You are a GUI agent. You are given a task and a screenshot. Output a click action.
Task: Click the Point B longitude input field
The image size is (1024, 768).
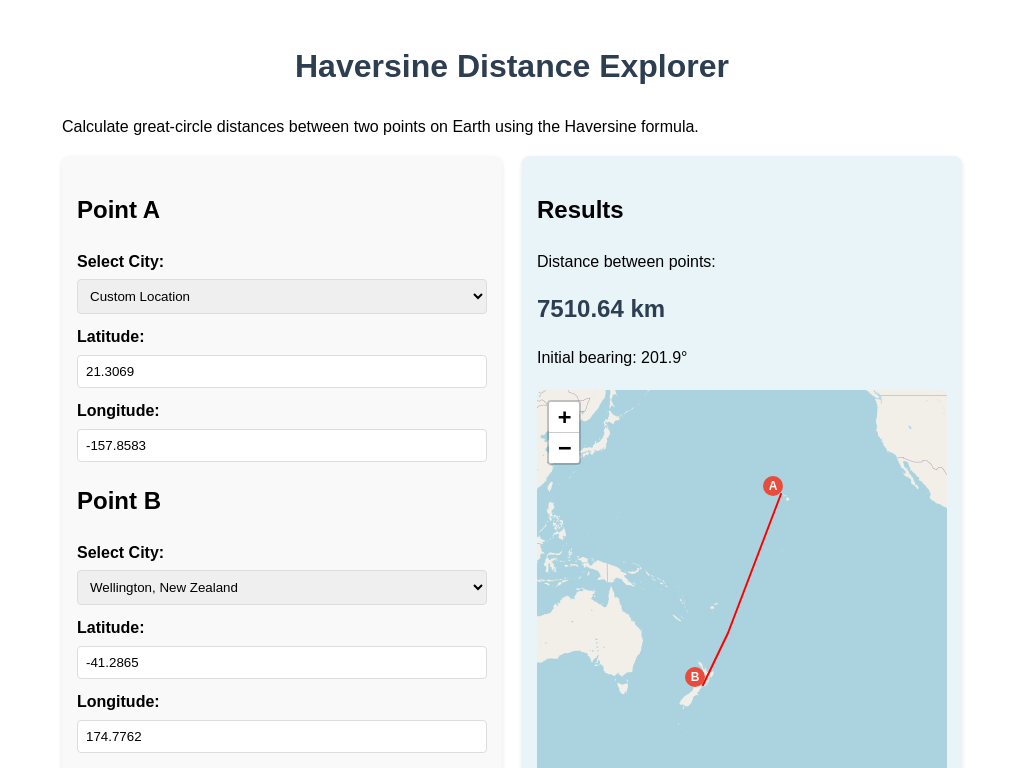[281, 736]
